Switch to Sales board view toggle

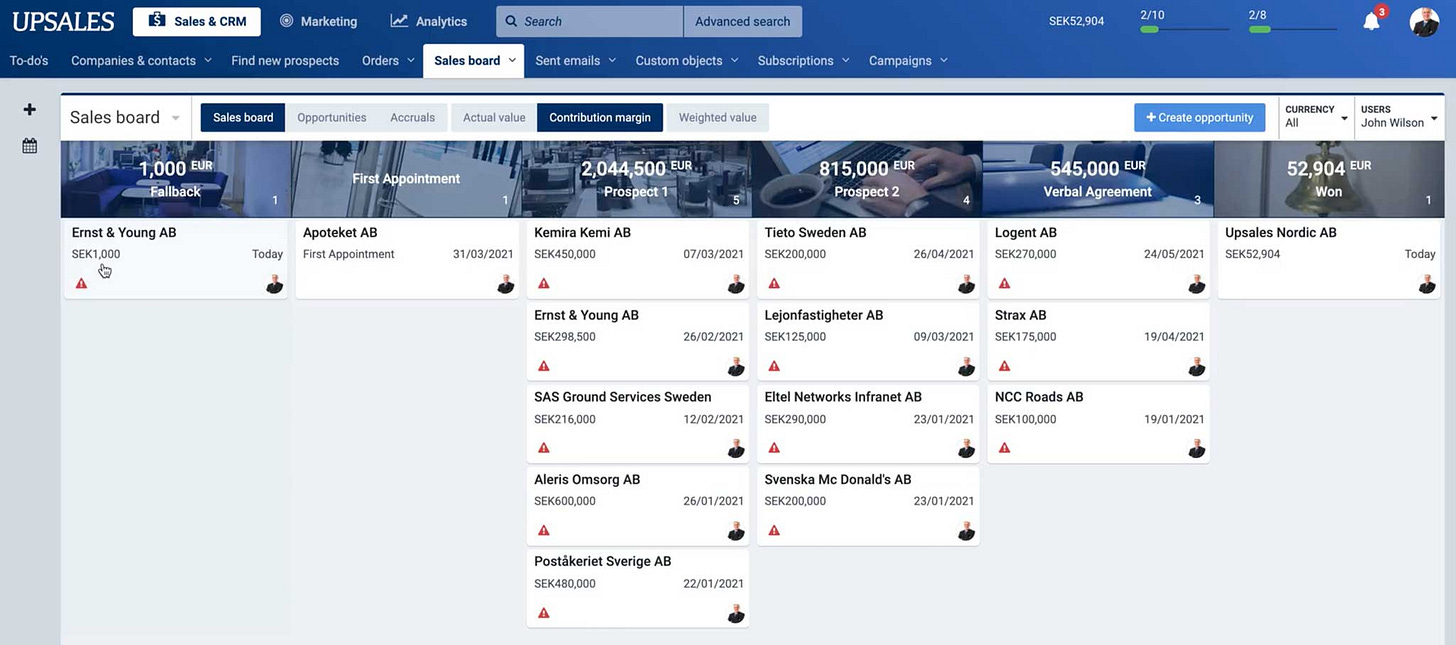tap(243, 117)
